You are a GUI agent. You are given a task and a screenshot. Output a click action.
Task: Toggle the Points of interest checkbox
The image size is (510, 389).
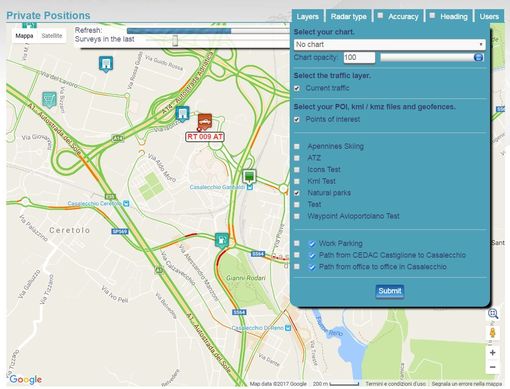[297, 119]
